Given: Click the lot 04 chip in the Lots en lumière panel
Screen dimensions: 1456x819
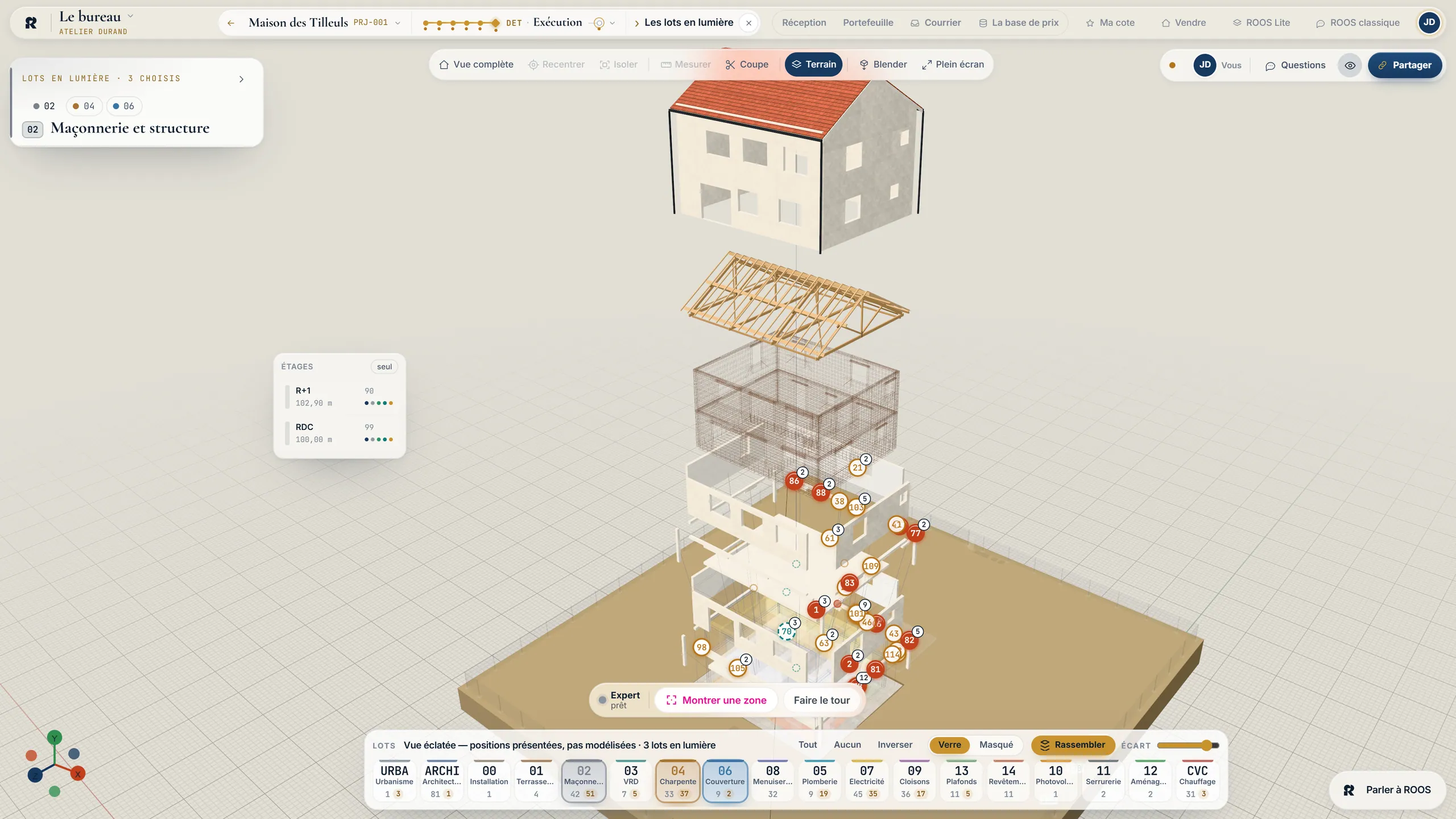Looking at the screenshot, I should (x=84, y=106).
